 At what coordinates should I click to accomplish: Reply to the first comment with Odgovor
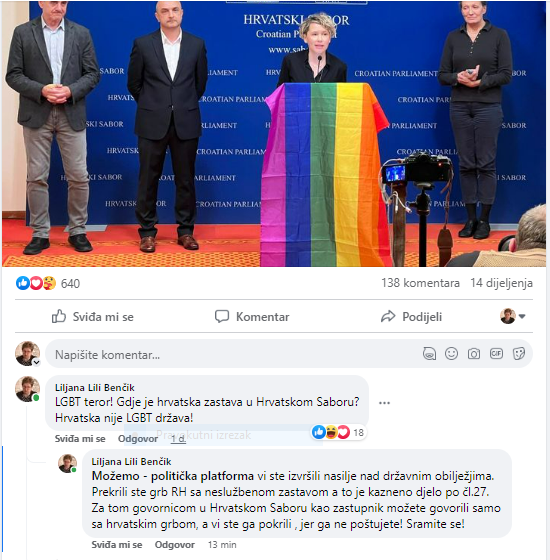(138, 439)
